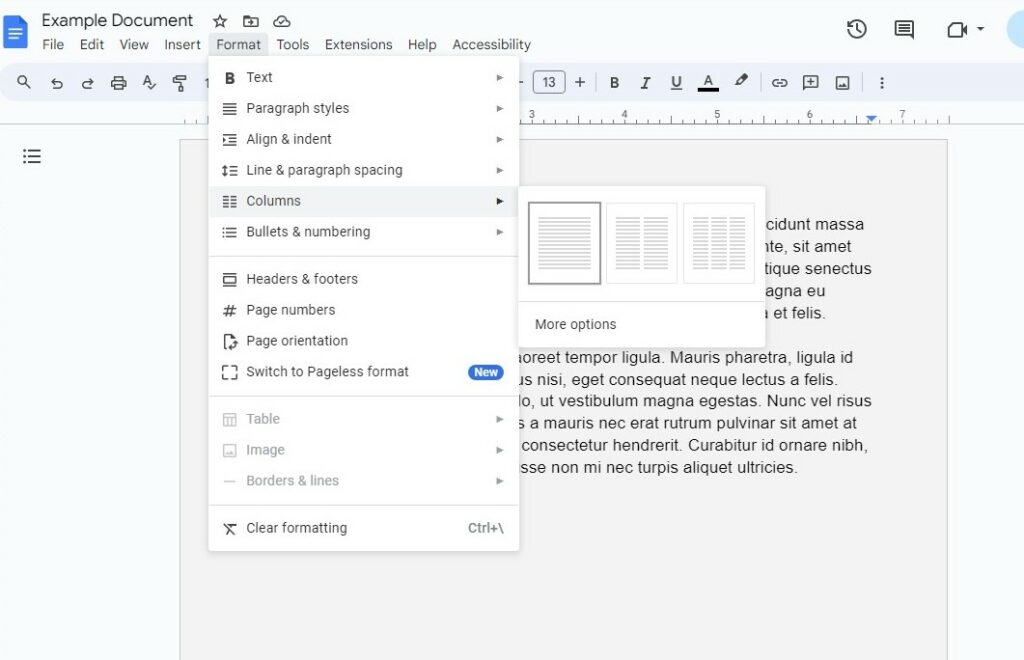
Task: Check the cloud save status icon
Action: click(x=281, y=22)
